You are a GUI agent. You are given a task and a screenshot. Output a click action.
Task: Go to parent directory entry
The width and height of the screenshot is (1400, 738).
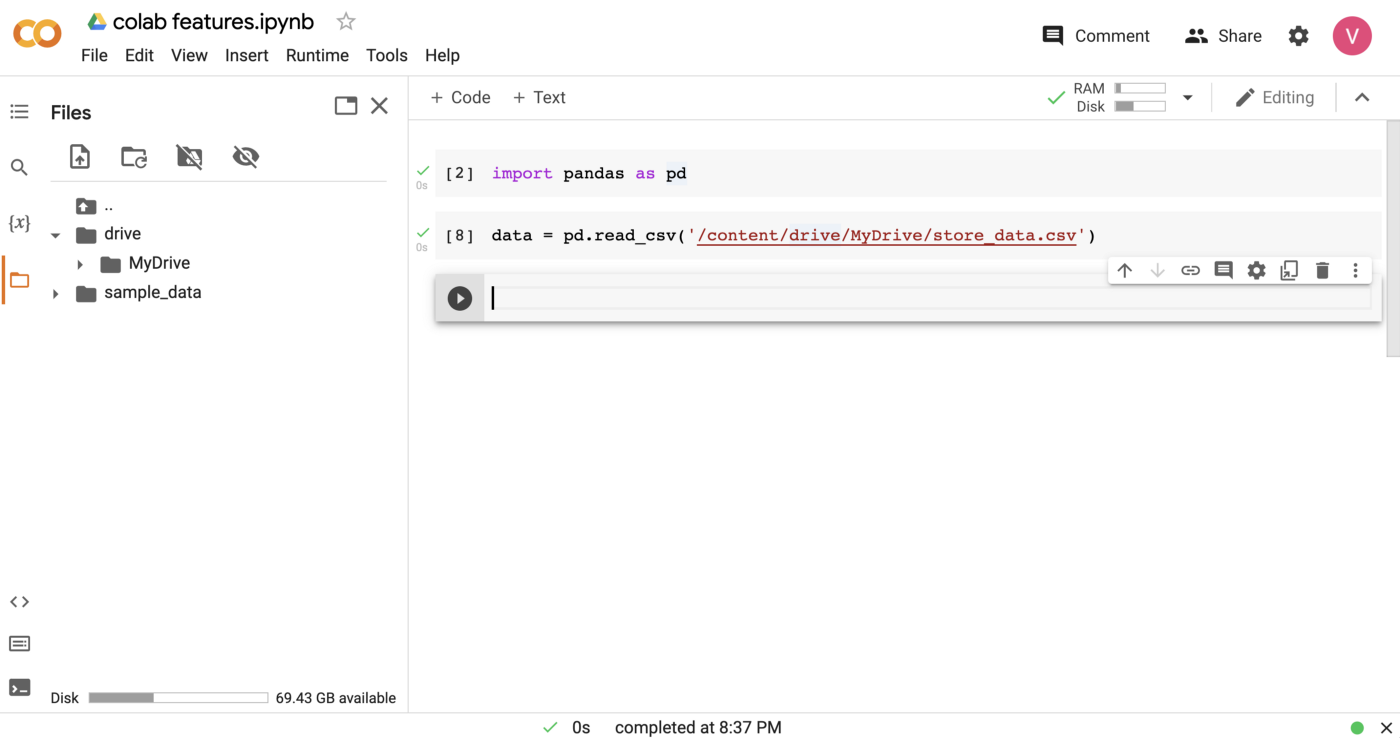(x=96, y=206)
